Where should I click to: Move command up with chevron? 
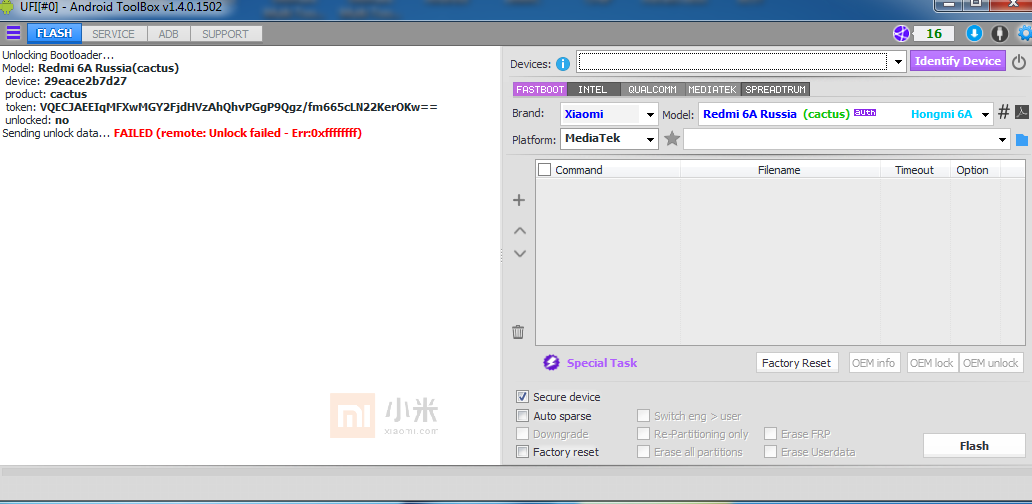click(x=519, y=231)
